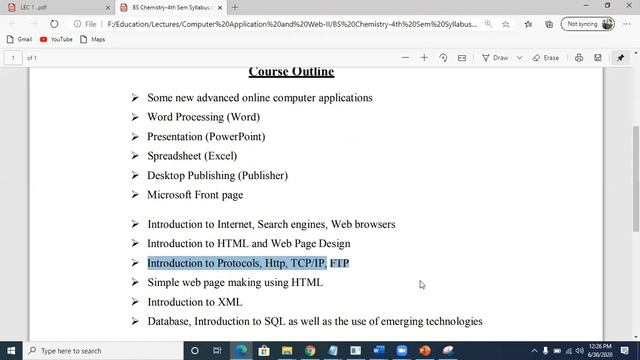Image resolution: width=640 pixels, height=360 pixels.
Task: Open the browser Settings and more menu
Action: pos(627,24)
